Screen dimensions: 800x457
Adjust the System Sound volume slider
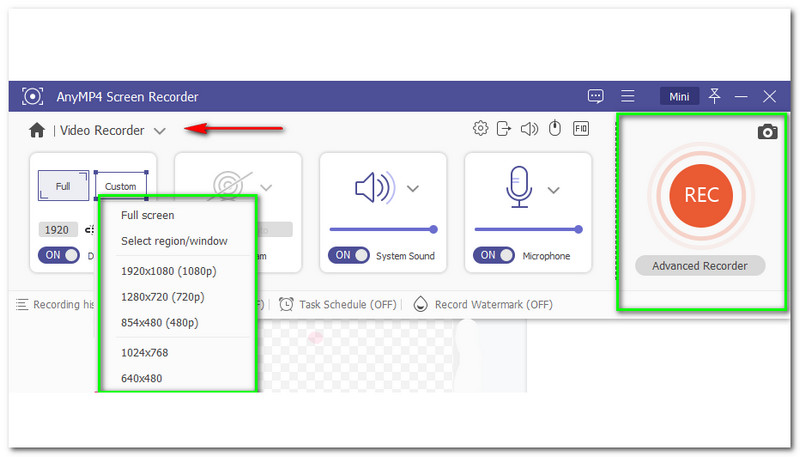[383, 230]
